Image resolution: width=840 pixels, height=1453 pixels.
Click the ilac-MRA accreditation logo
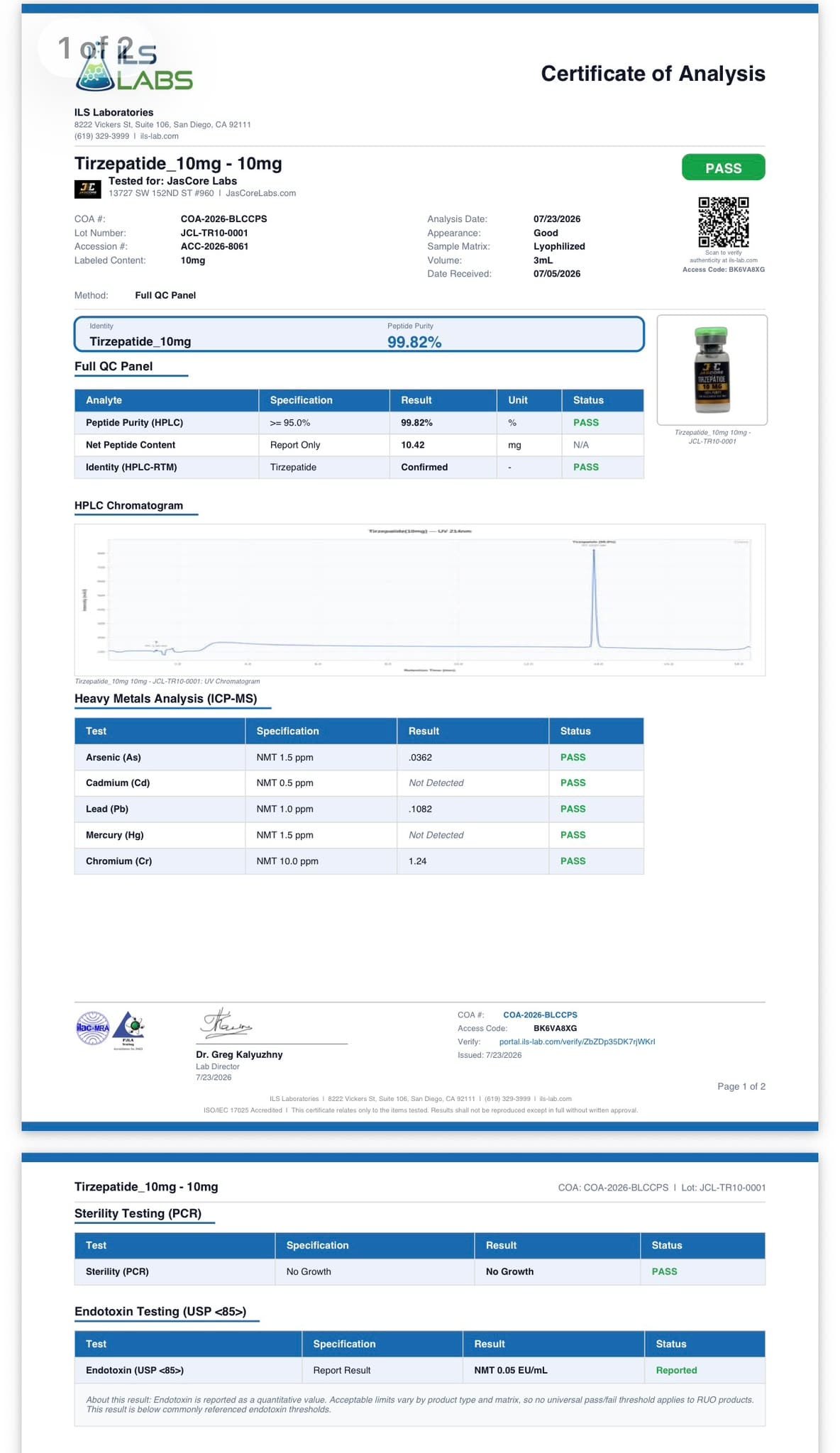tap(93, 1028)
